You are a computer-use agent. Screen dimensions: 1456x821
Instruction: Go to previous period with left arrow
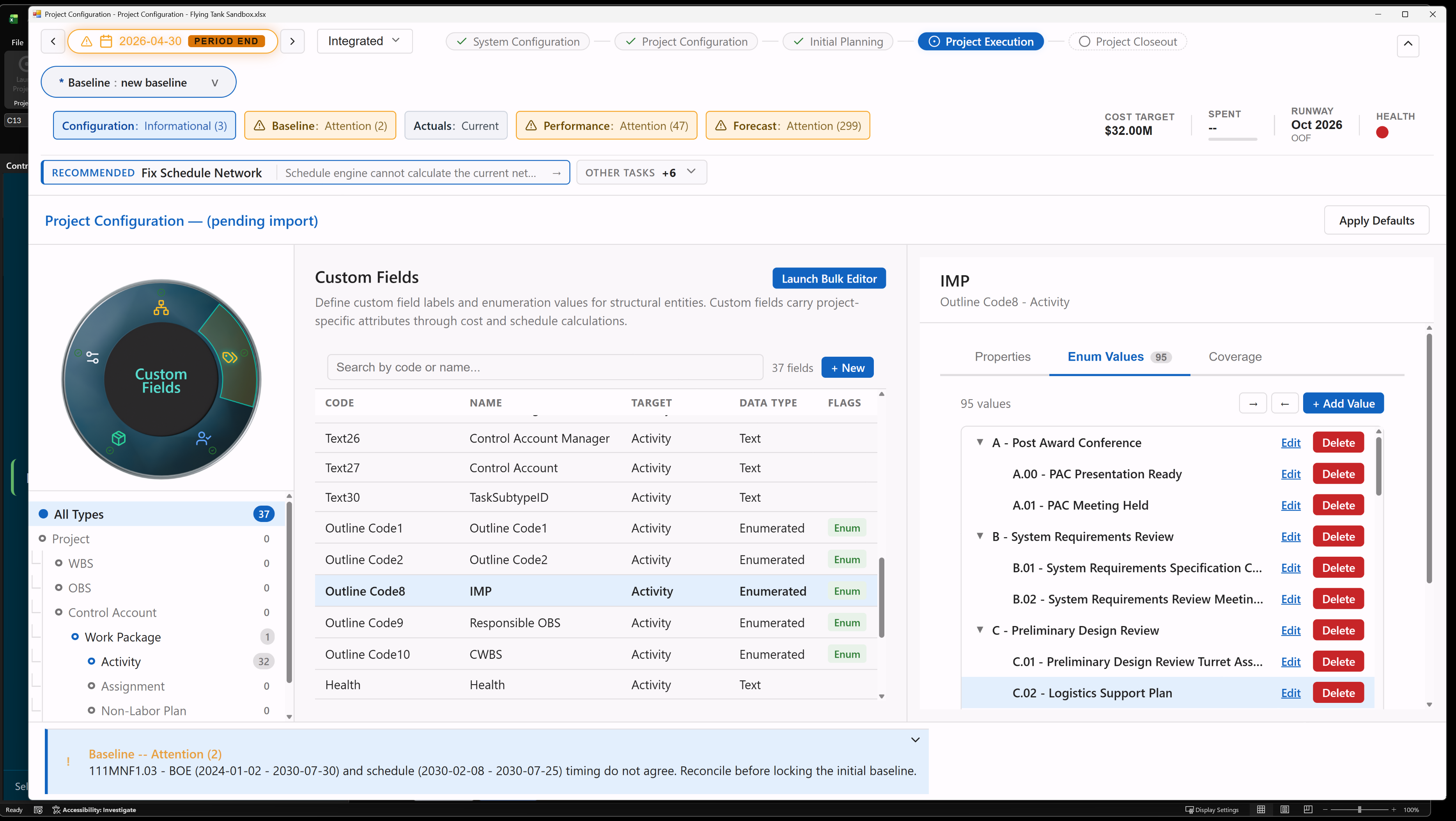coord(53,41)
